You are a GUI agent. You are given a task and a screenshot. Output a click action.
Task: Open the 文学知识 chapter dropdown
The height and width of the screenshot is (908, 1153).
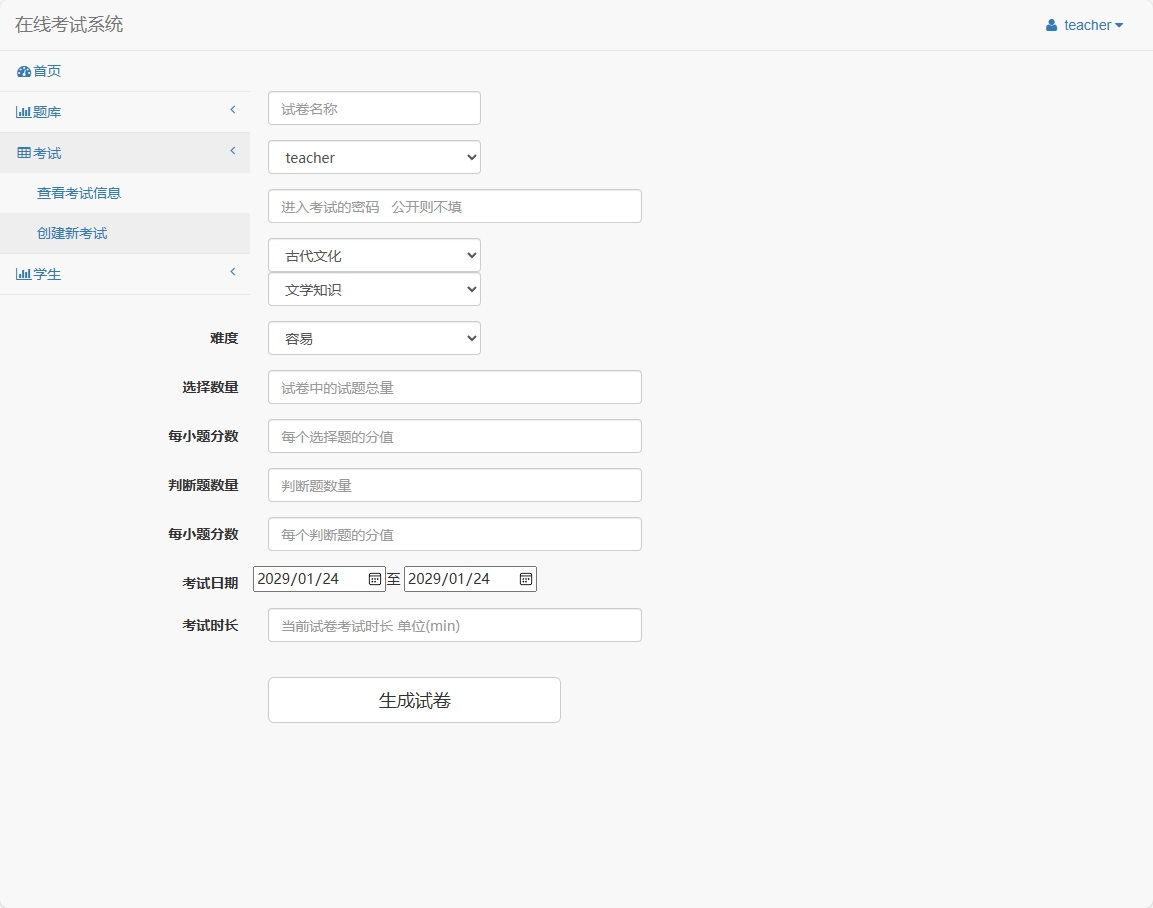(373, 289)
